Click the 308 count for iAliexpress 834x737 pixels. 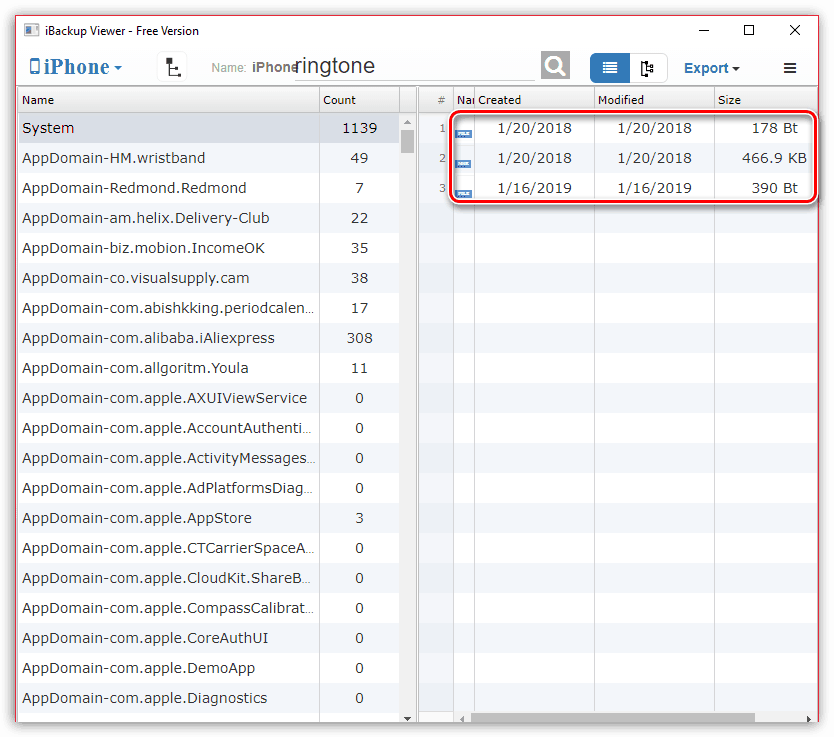pyautogui.click(x=360, y=338)
